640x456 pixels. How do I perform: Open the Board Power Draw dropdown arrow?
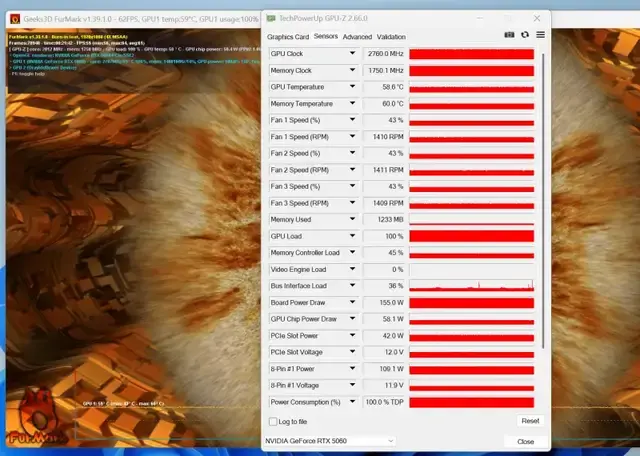point(352,302)
